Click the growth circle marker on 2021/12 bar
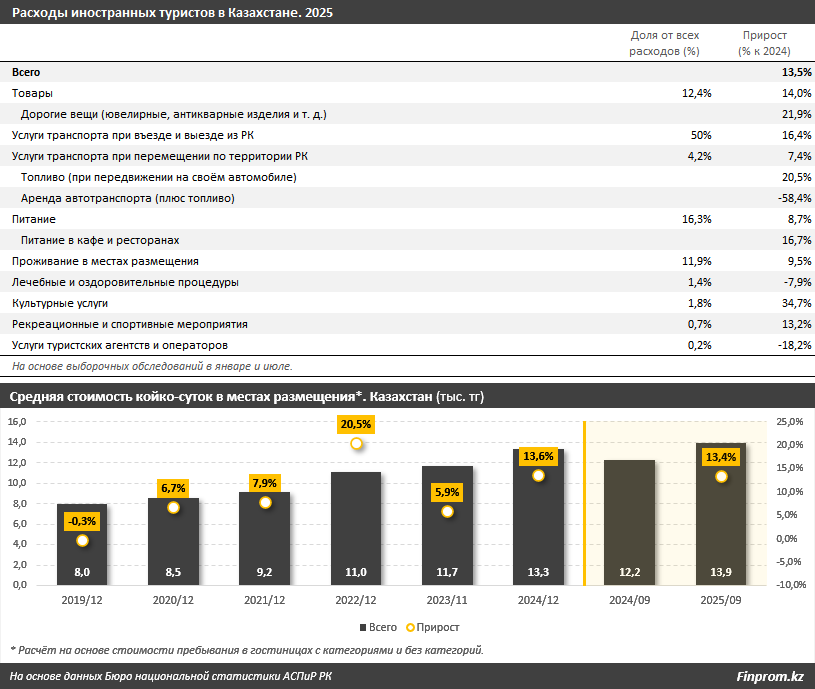 265,502
